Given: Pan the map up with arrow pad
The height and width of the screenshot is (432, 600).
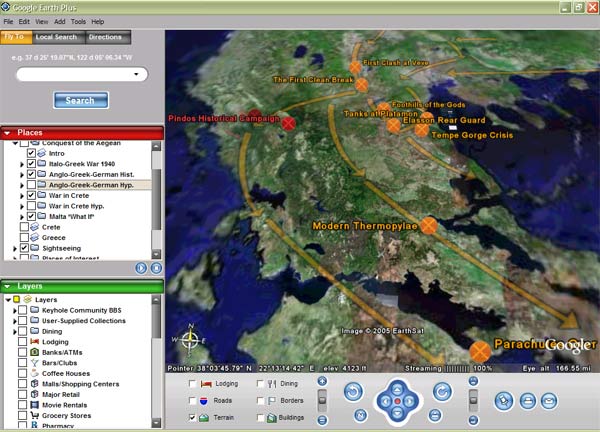Looking at the screenshot, I should pyautogui.click(x=397, y=390).
